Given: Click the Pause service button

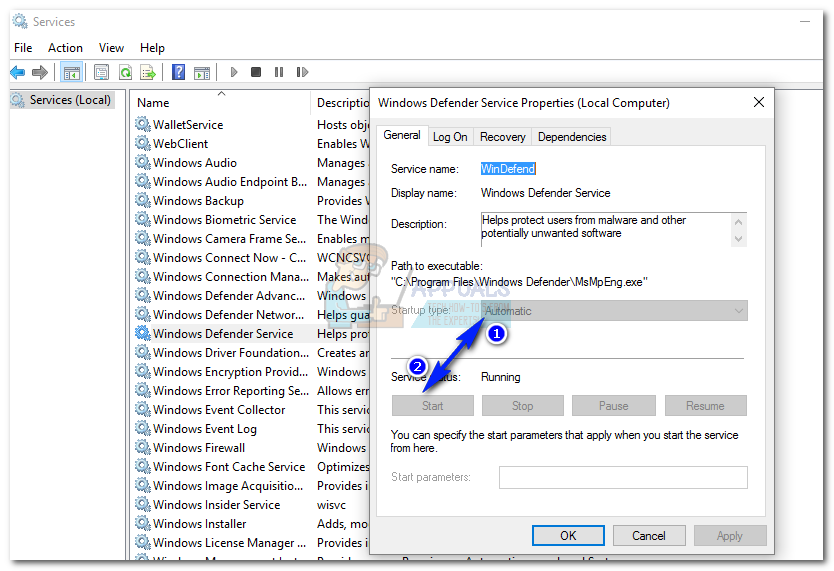Looking at the screenshot, I should (613, 406).
